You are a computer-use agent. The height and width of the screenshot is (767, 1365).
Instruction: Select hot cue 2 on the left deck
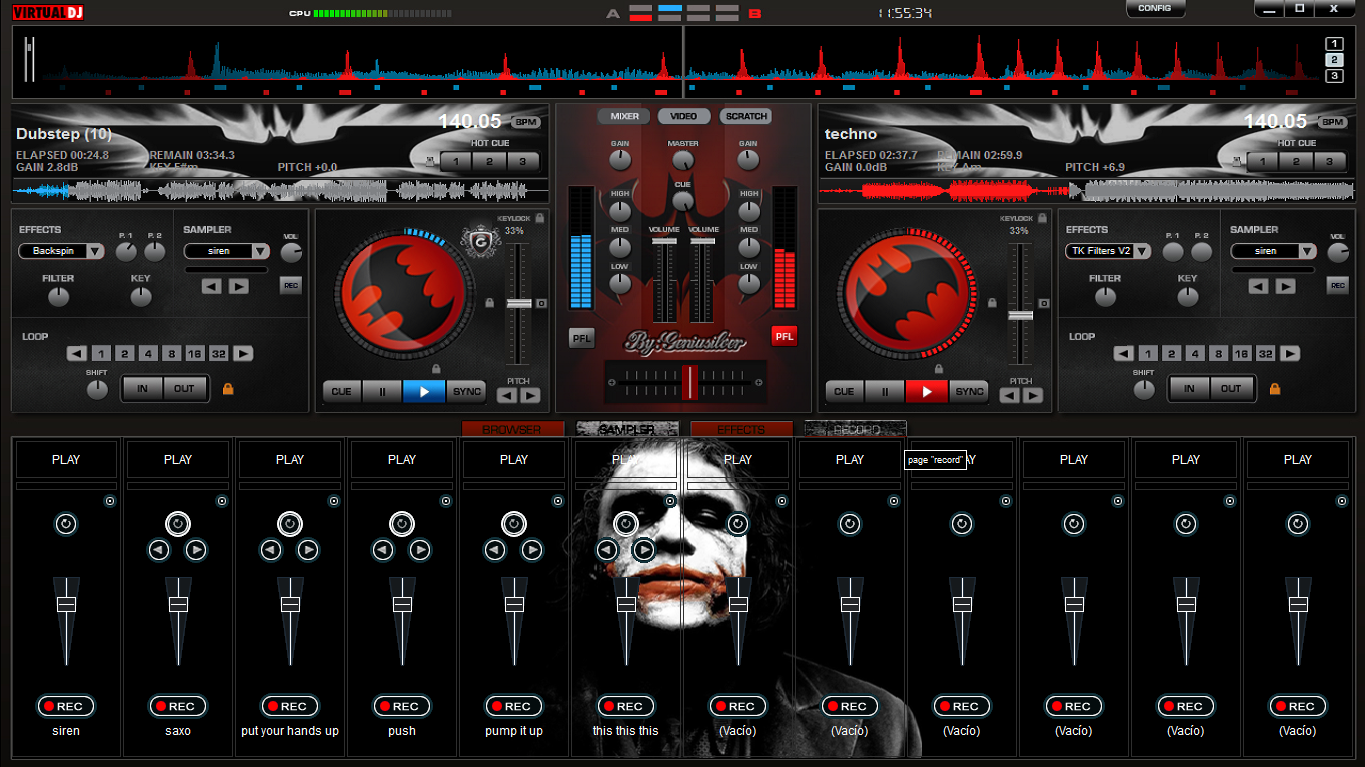click(489, 161)
